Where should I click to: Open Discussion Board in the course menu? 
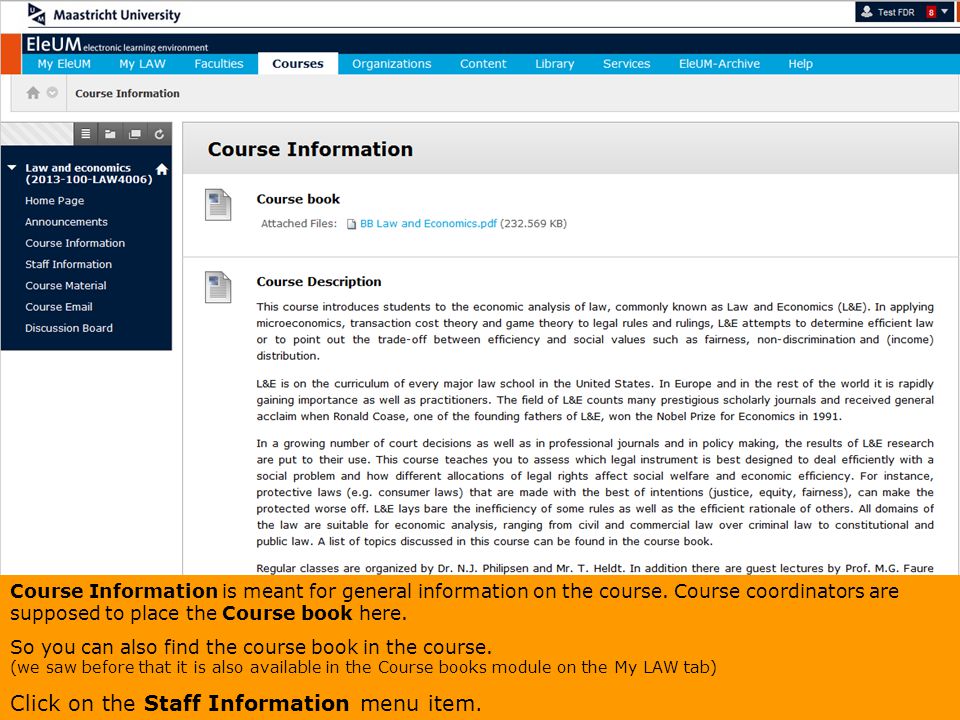69,328
